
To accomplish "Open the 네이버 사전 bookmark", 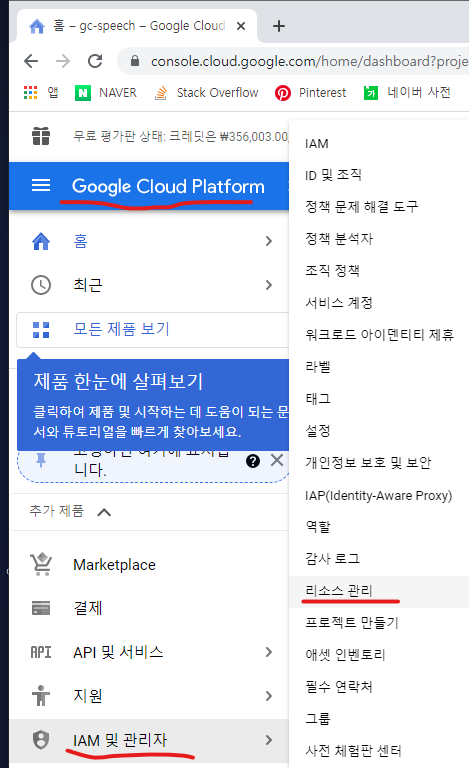I will (407, 93).
